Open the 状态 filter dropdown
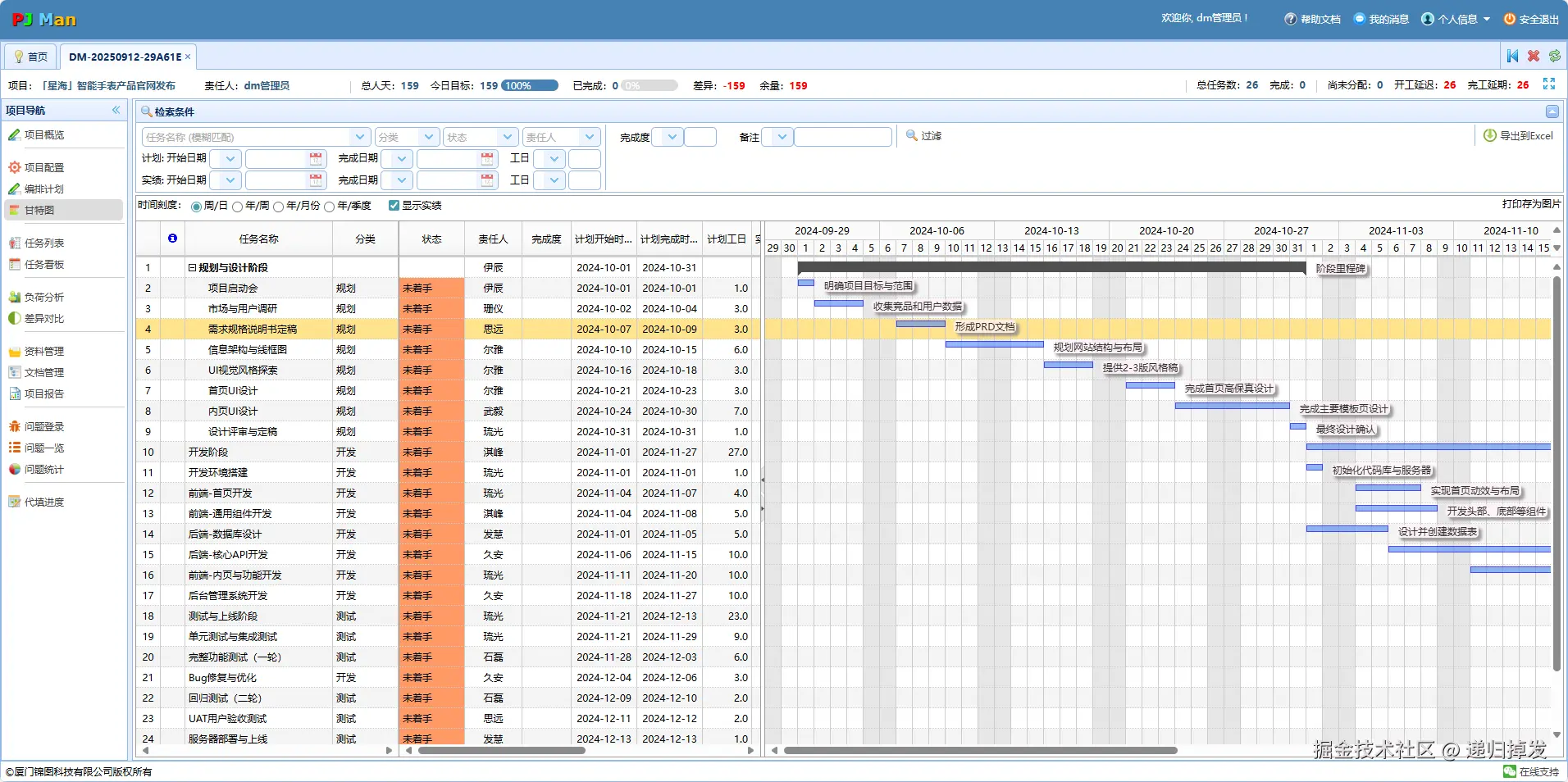 (508, 137)
